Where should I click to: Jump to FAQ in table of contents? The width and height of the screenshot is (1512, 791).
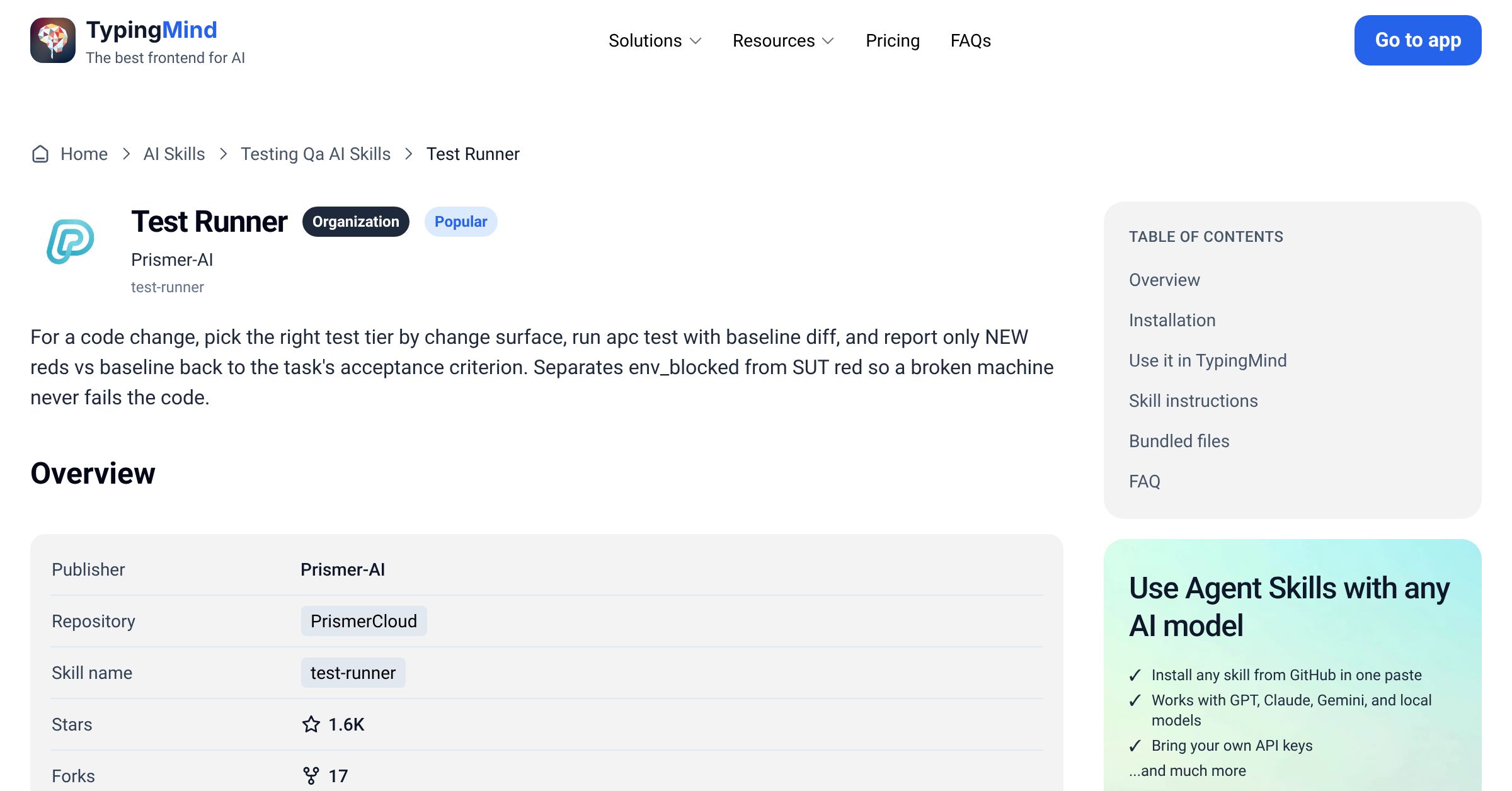point(1145,481)
